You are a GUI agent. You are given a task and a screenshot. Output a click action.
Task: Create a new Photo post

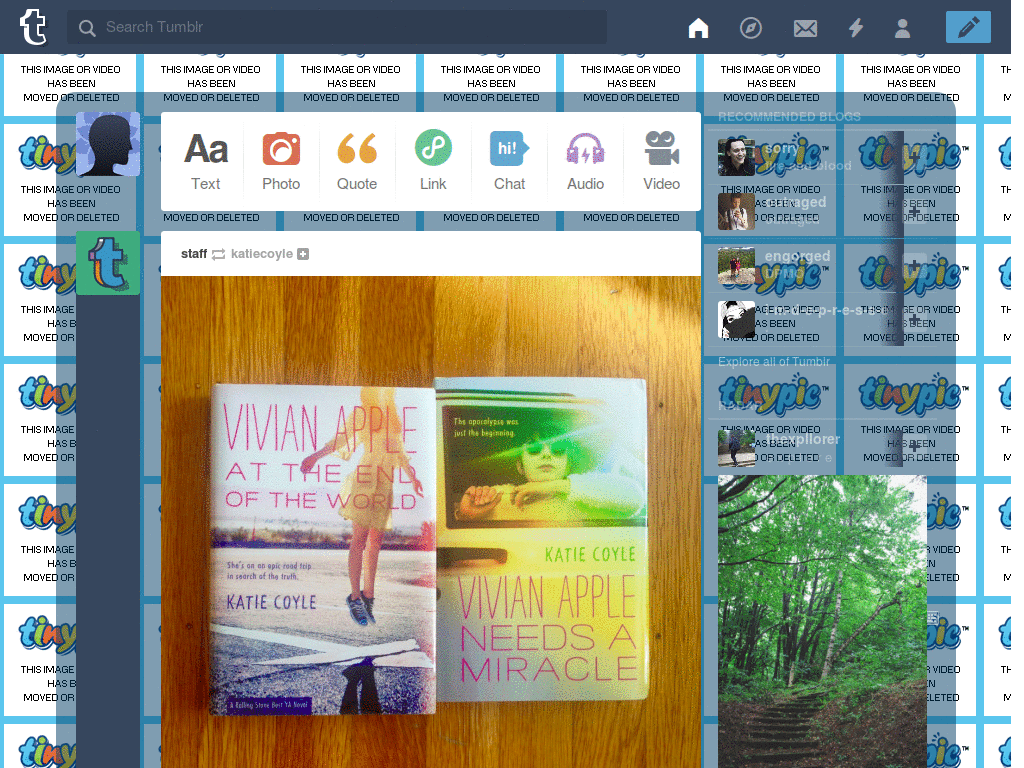click(281, 161)
